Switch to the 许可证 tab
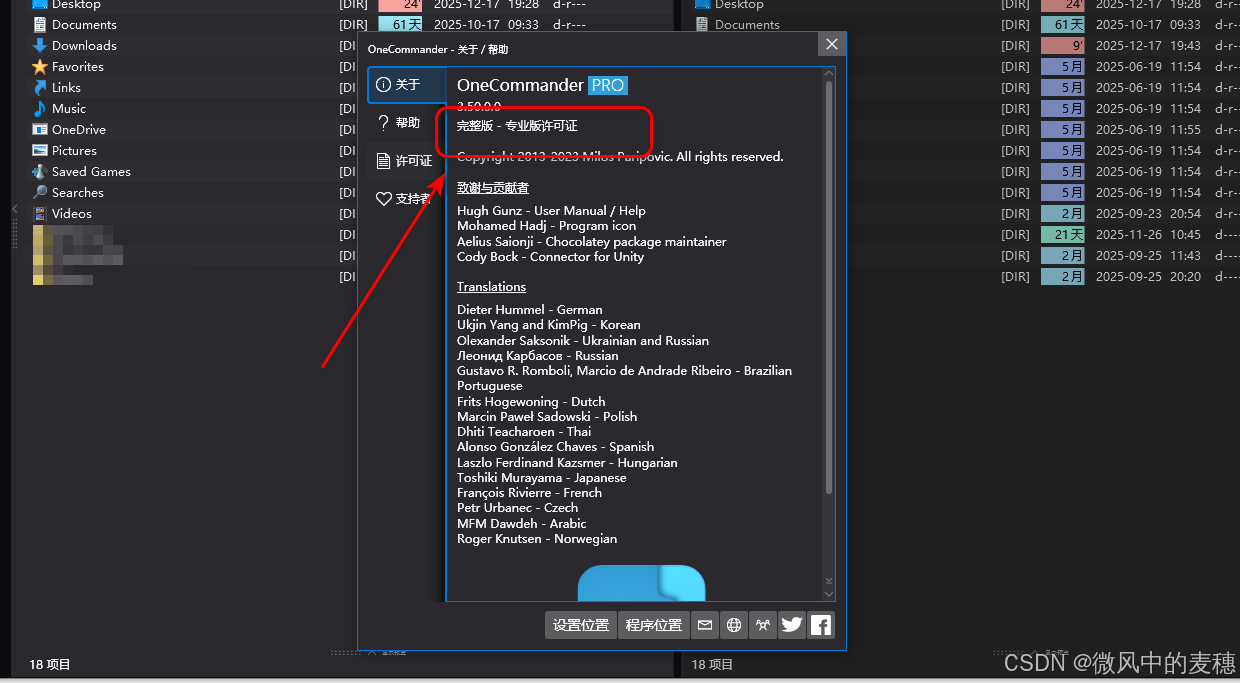Viewport: 1240px width, 683px height. point(407,160)
